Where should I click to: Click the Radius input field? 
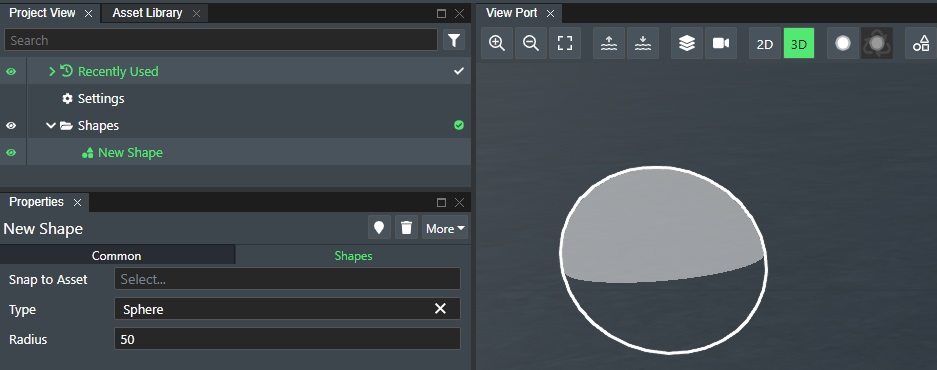click(287, 339)
